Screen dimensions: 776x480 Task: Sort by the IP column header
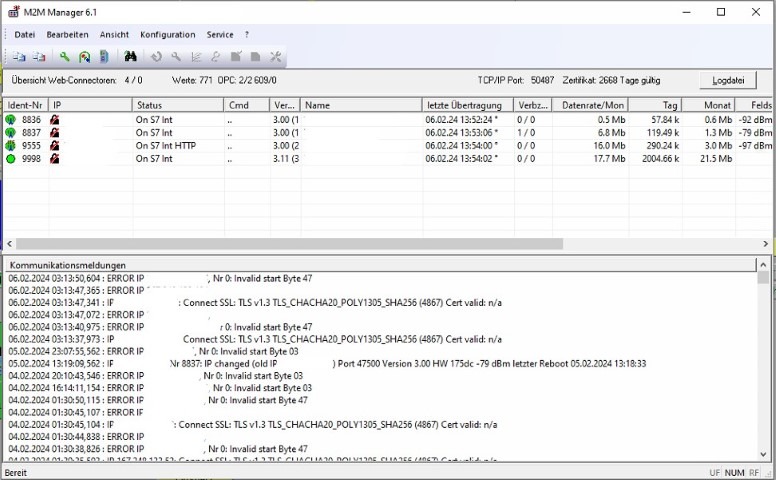(91, 105)
